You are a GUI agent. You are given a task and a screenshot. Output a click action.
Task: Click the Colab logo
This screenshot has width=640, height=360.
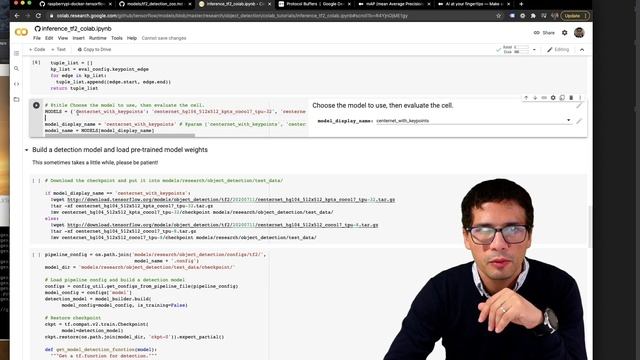coord(21,32)
